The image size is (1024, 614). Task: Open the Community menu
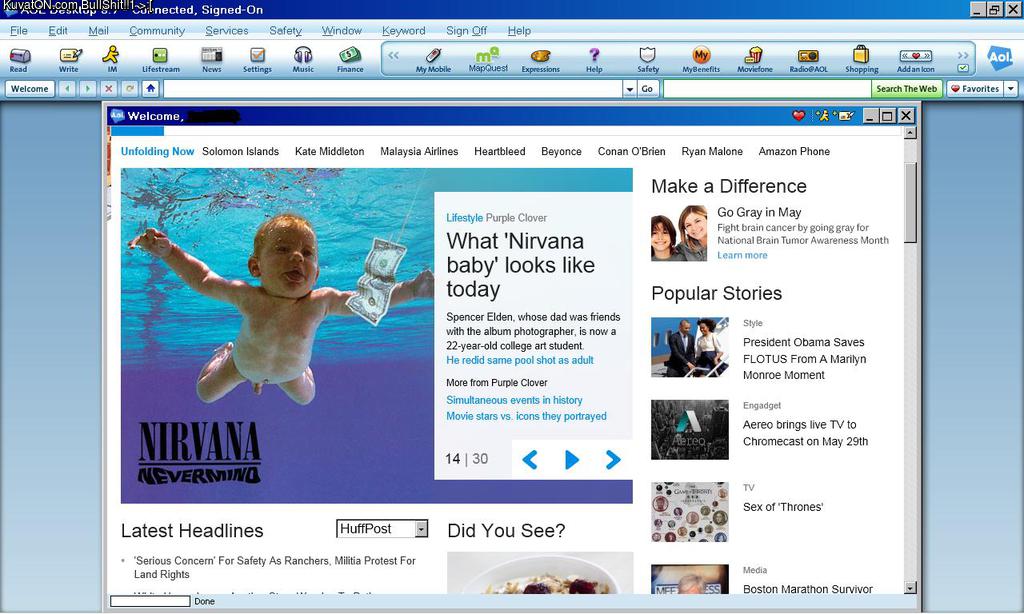[157, 31]
